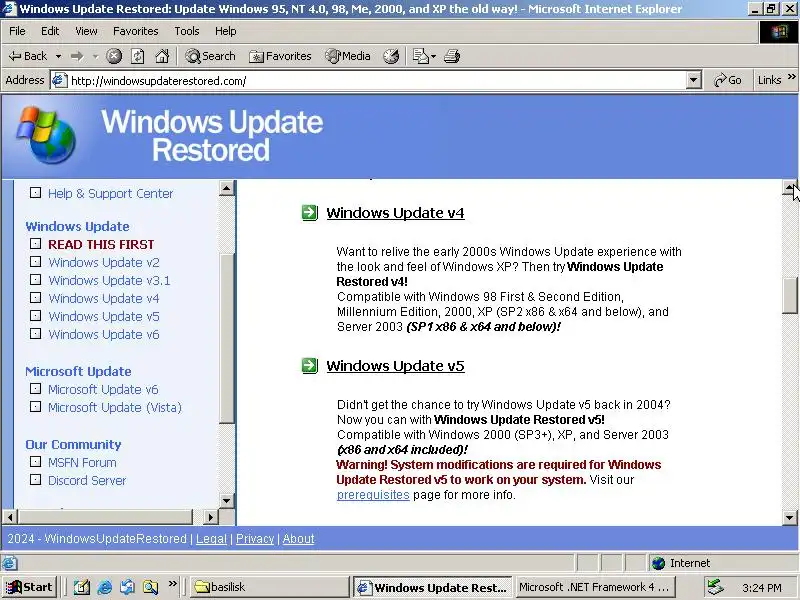Click the fourth quick launch search icon

pos(151,588)
